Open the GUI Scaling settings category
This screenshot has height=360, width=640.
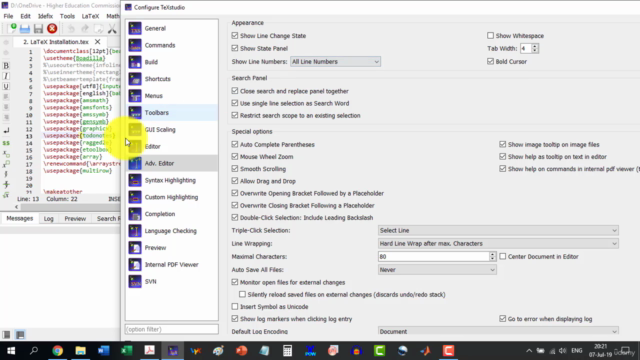171,129
